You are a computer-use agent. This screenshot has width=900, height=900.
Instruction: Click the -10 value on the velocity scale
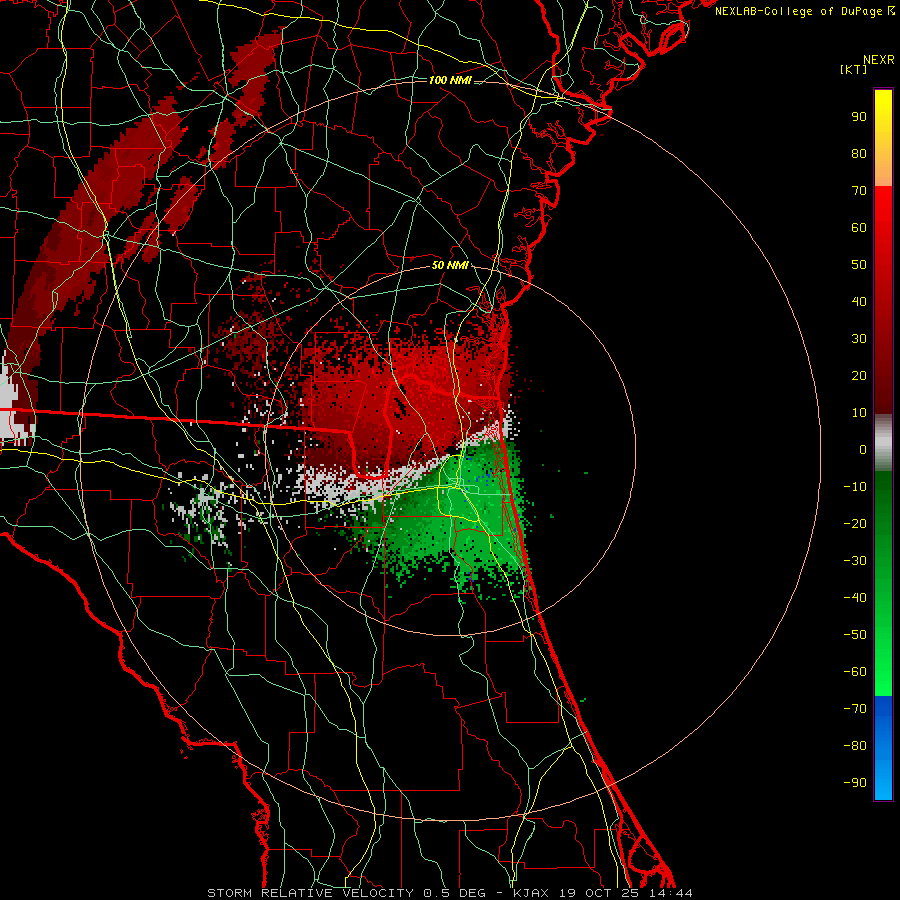pos(855,487)
